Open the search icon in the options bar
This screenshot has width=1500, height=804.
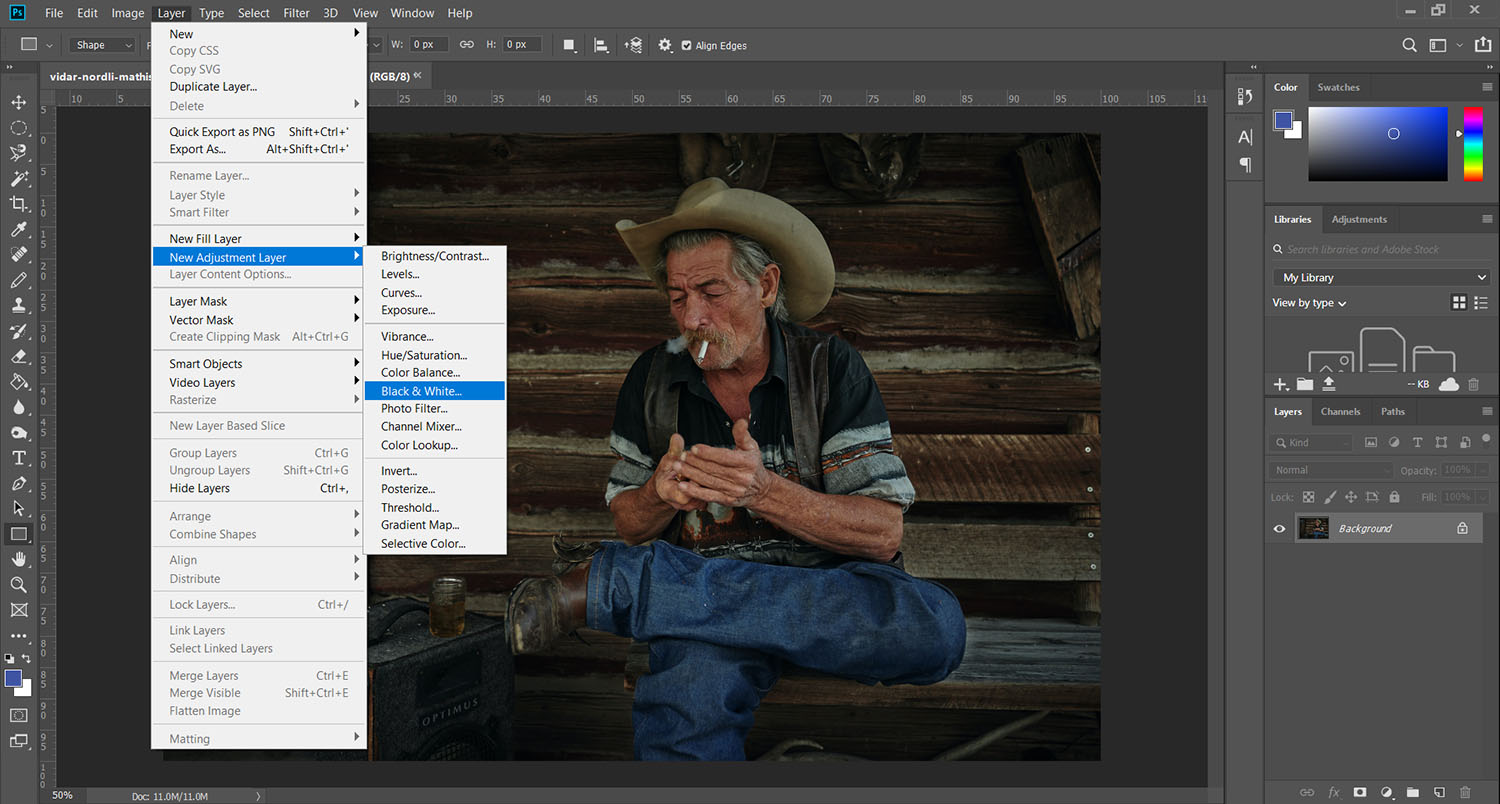pyautogui.click(x=1409, y=45)
